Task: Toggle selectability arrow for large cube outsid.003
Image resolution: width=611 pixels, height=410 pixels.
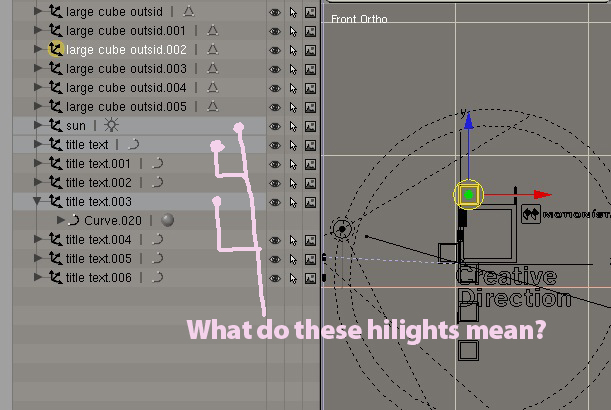Action: click(x=293, y=70)
